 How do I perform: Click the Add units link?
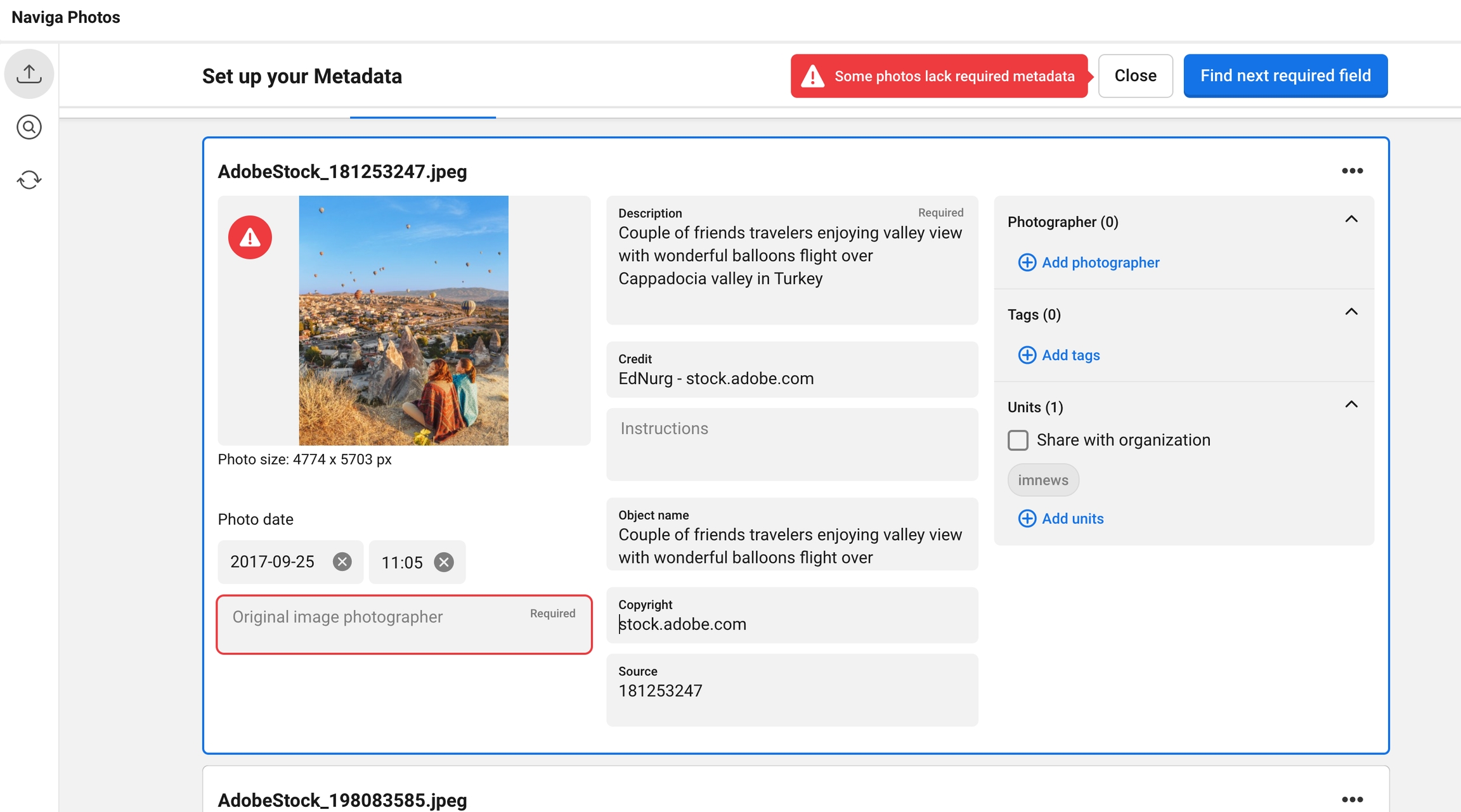tap(1072, 519)
